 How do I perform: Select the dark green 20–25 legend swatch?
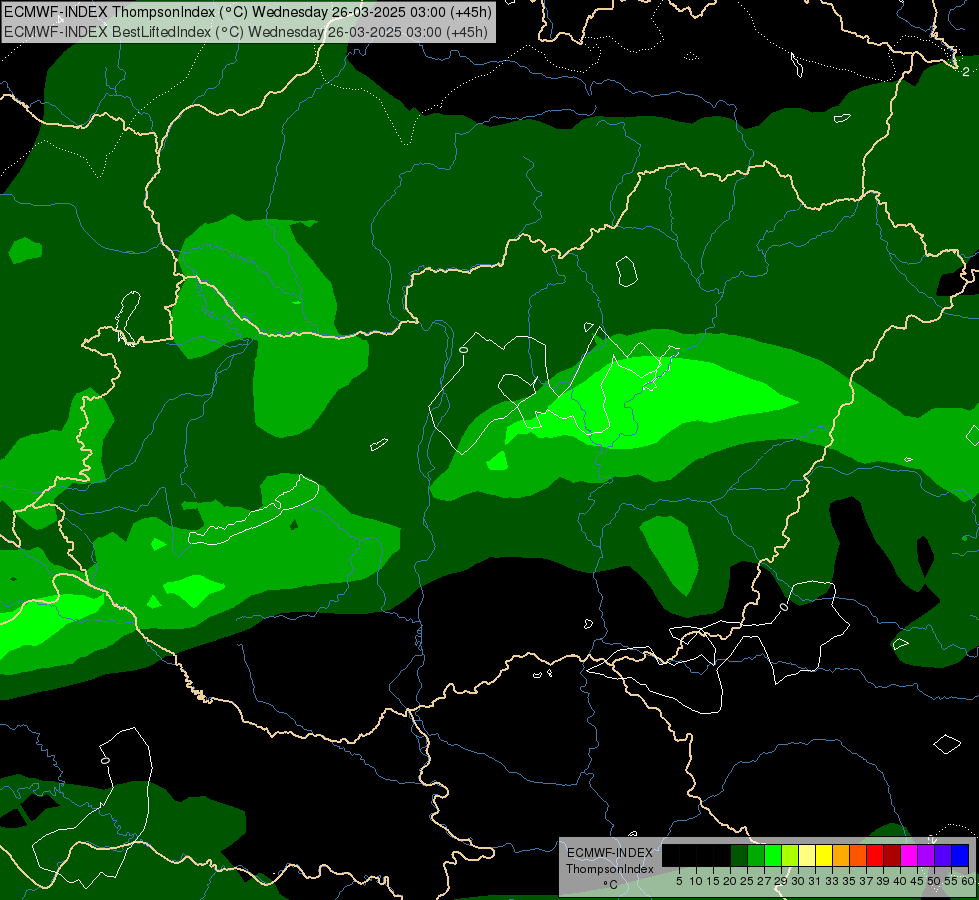pyautogui.click(x=739, y=855)
